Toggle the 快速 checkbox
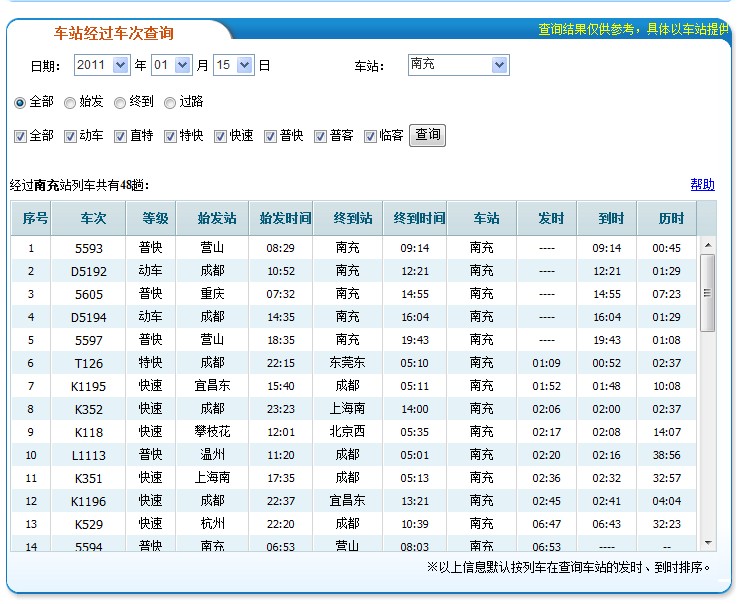Screen dimensions: 745x604 pos(220,136)
